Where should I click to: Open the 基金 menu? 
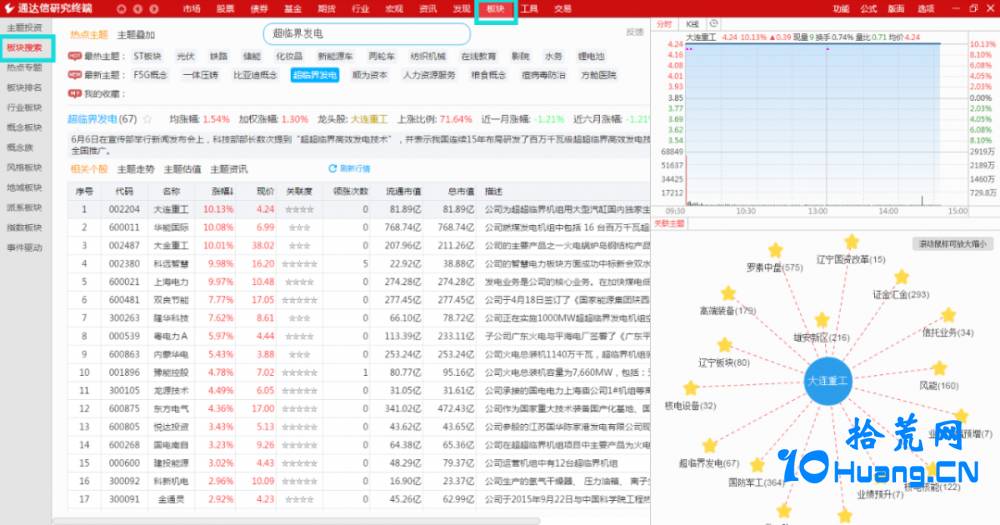(293, 9)
